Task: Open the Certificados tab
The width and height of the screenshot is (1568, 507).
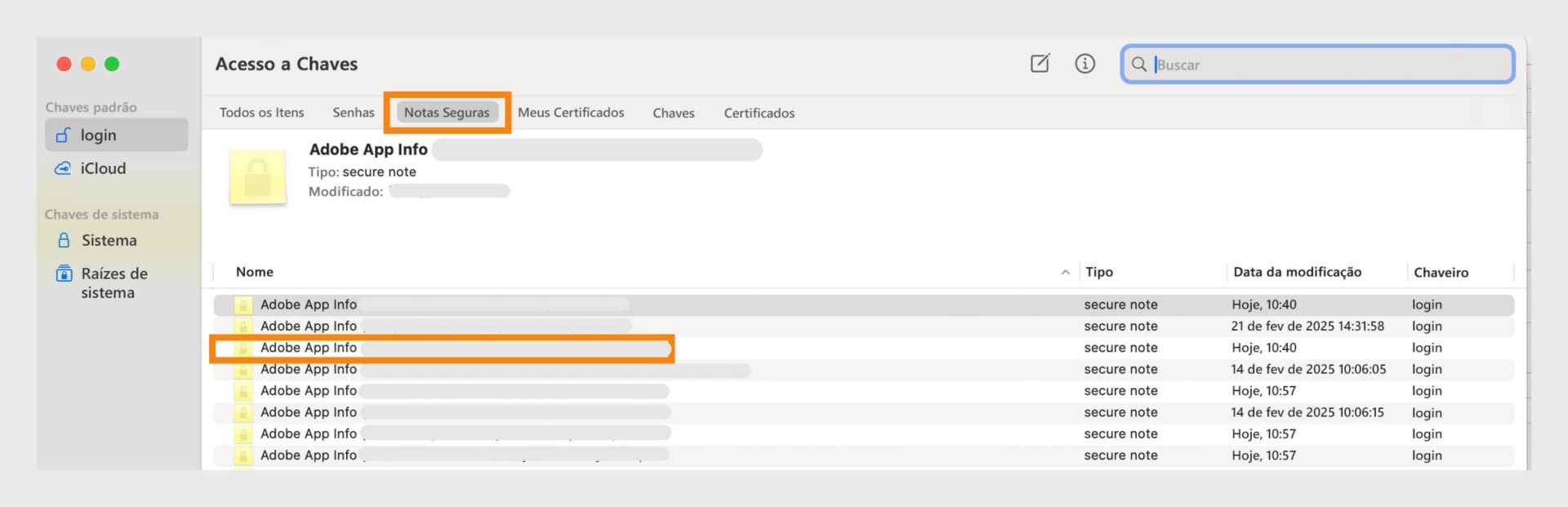Action: tap(759, 113)
